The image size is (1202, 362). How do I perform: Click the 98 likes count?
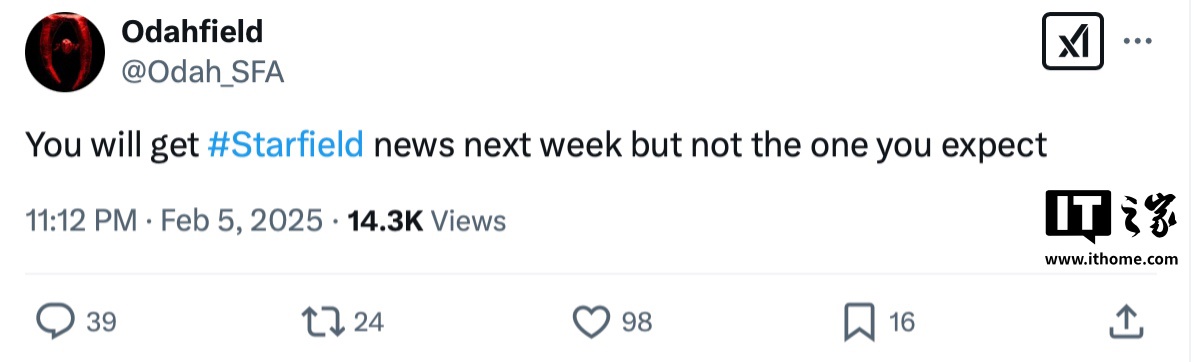(637, 322)
